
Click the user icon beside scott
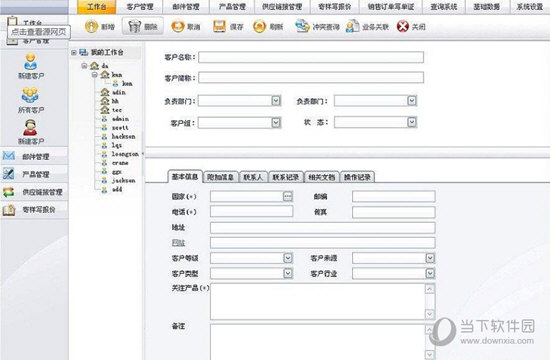click(104, 128)
